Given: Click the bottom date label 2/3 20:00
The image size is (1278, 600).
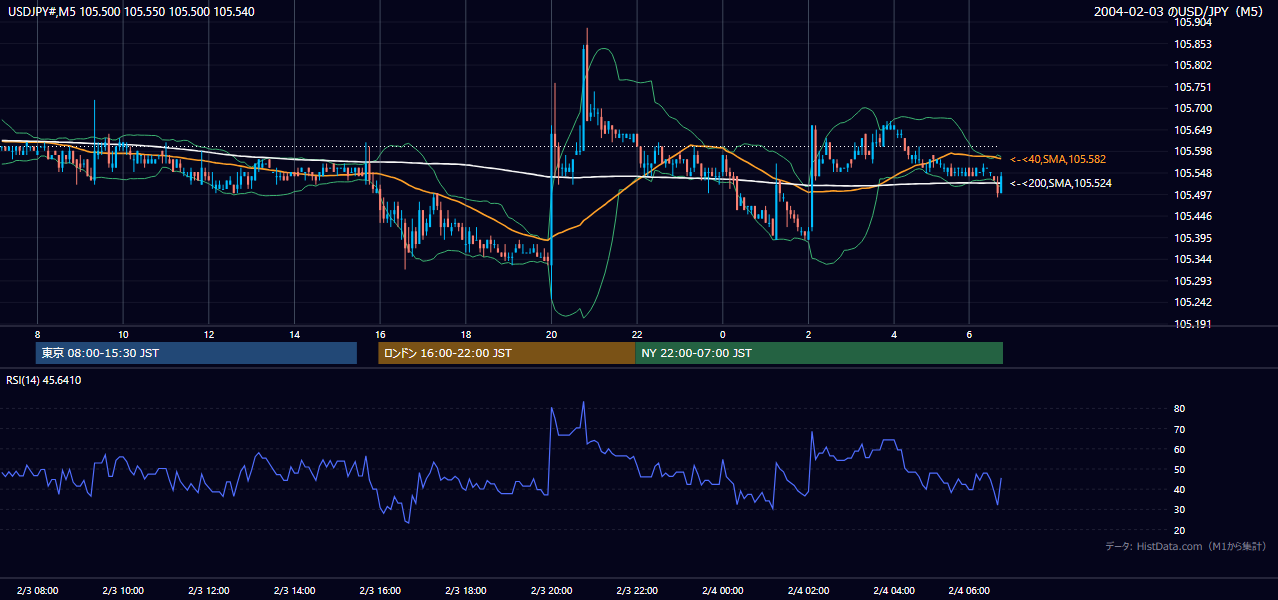Looking at the screenshot, I should [x=552, y=590].
